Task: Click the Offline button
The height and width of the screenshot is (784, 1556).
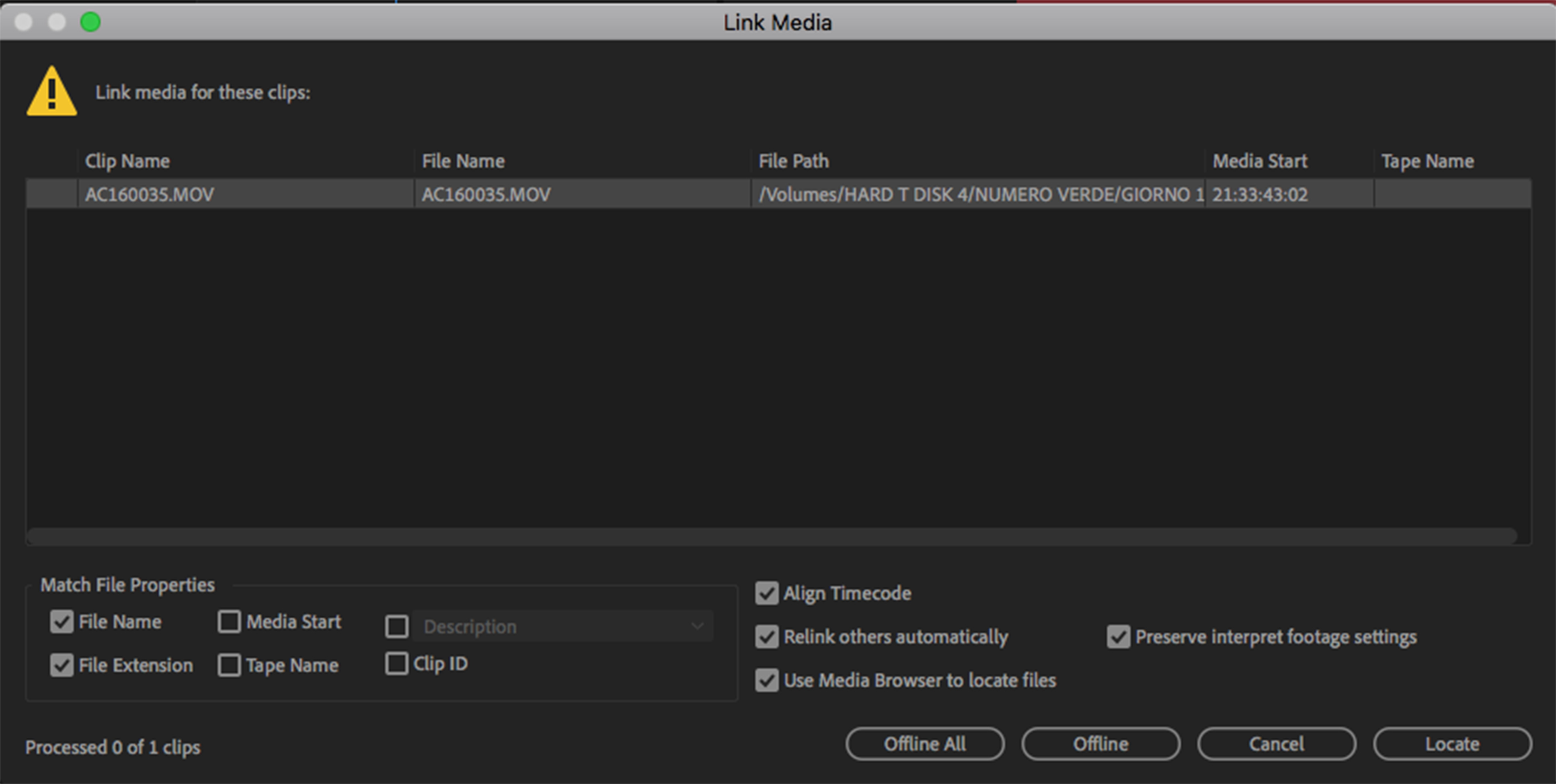Action: click(1100, 744)
